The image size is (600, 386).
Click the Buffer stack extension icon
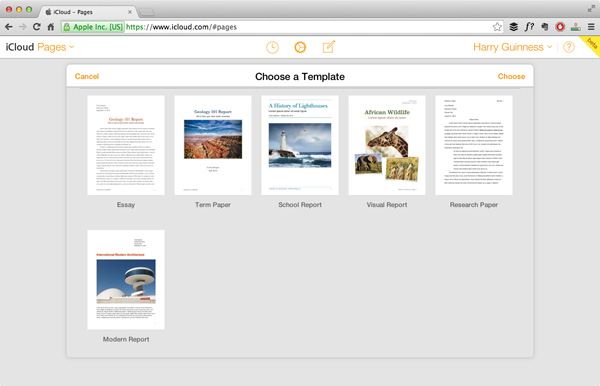click(514, 27)
